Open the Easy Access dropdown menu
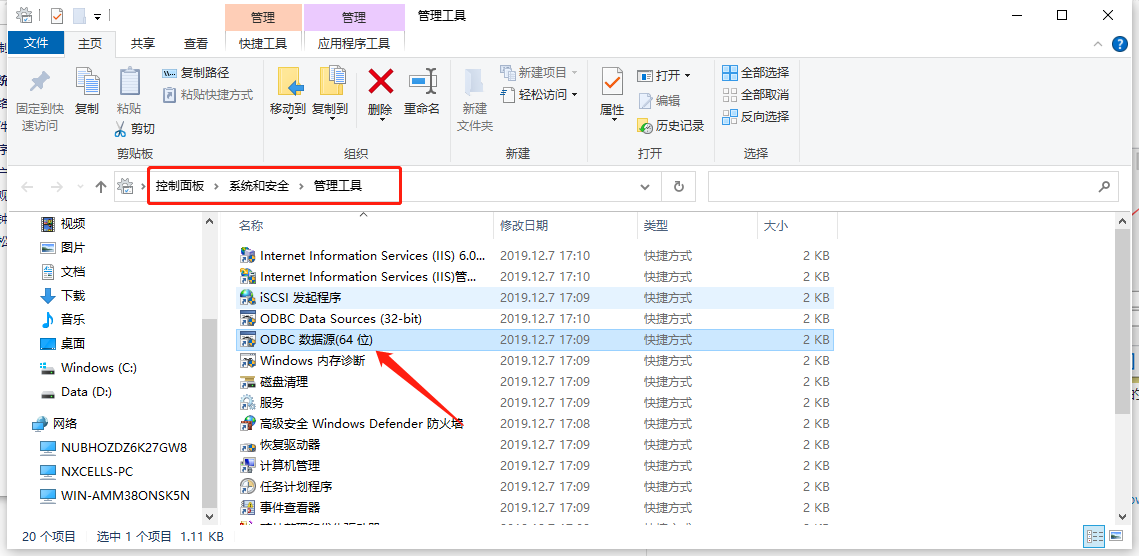 pyautogui.click(x=547, y=95)
